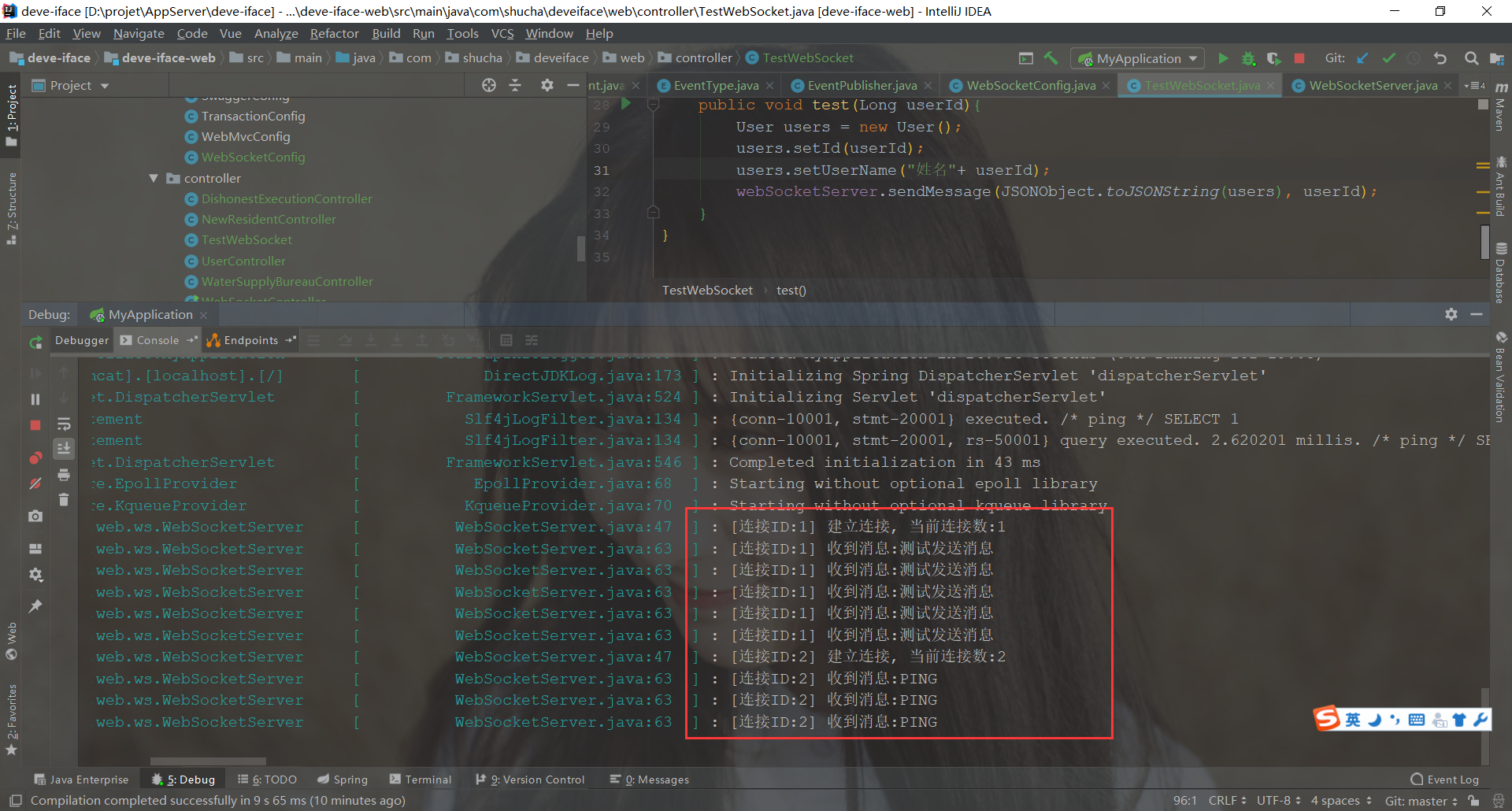Click Git commit checkmark icon
Viewport: 1512px width, 811px height.
tap(1388, 58)
